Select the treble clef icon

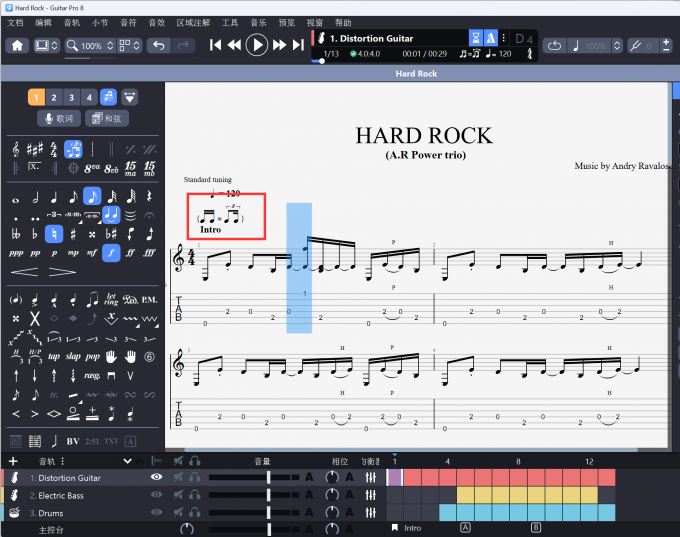15,149
